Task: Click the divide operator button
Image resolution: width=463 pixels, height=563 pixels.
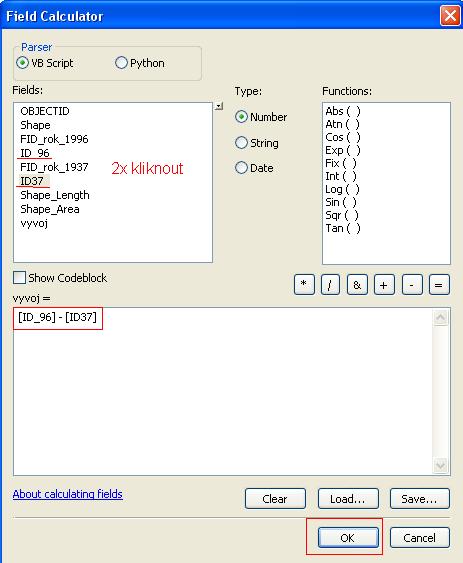Action: 330,285
